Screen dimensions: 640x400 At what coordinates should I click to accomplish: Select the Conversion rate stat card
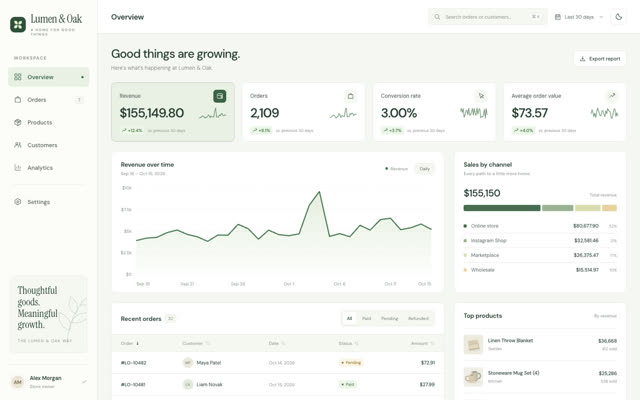coord(434,112)
